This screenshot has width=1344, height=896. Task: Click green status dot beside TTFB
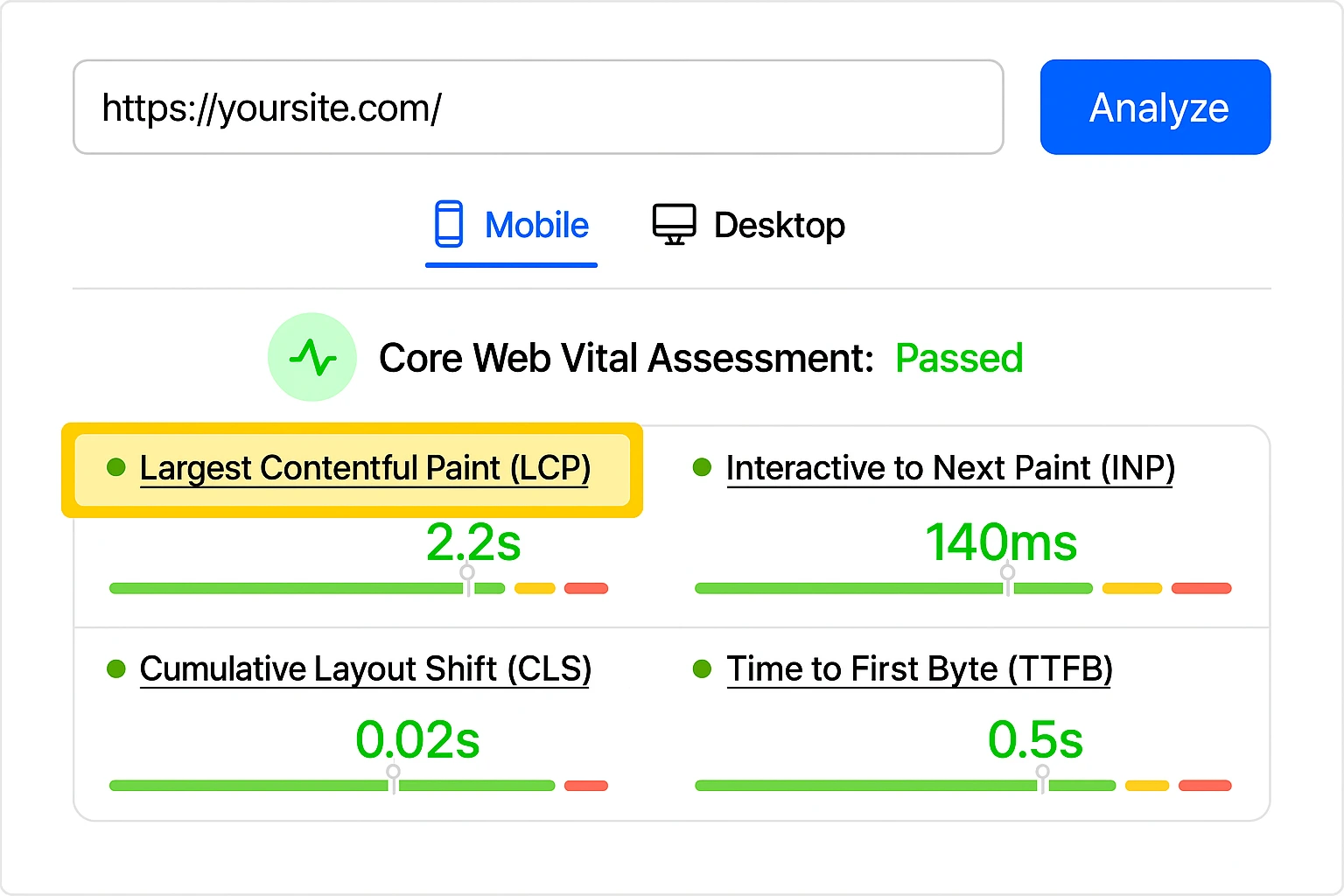(x=702, y=669)
